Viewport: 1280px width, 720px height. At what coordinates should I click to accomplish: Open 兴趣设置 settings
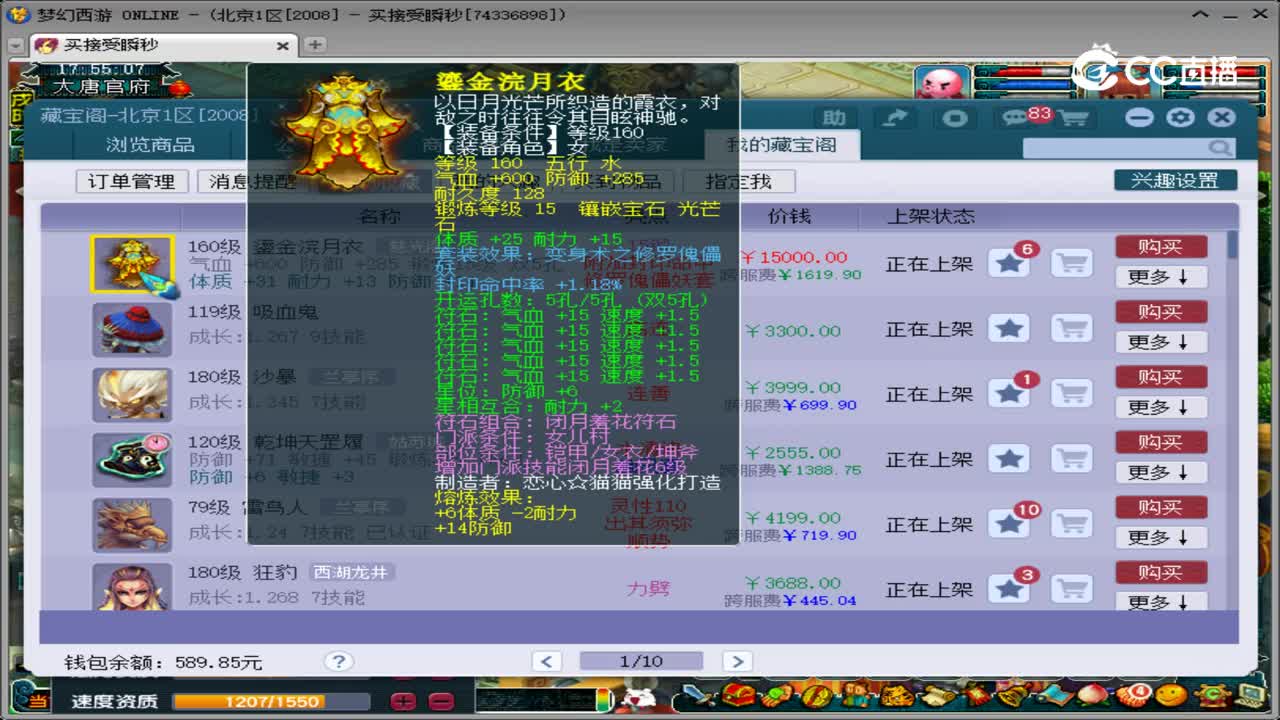(1175, 180)
